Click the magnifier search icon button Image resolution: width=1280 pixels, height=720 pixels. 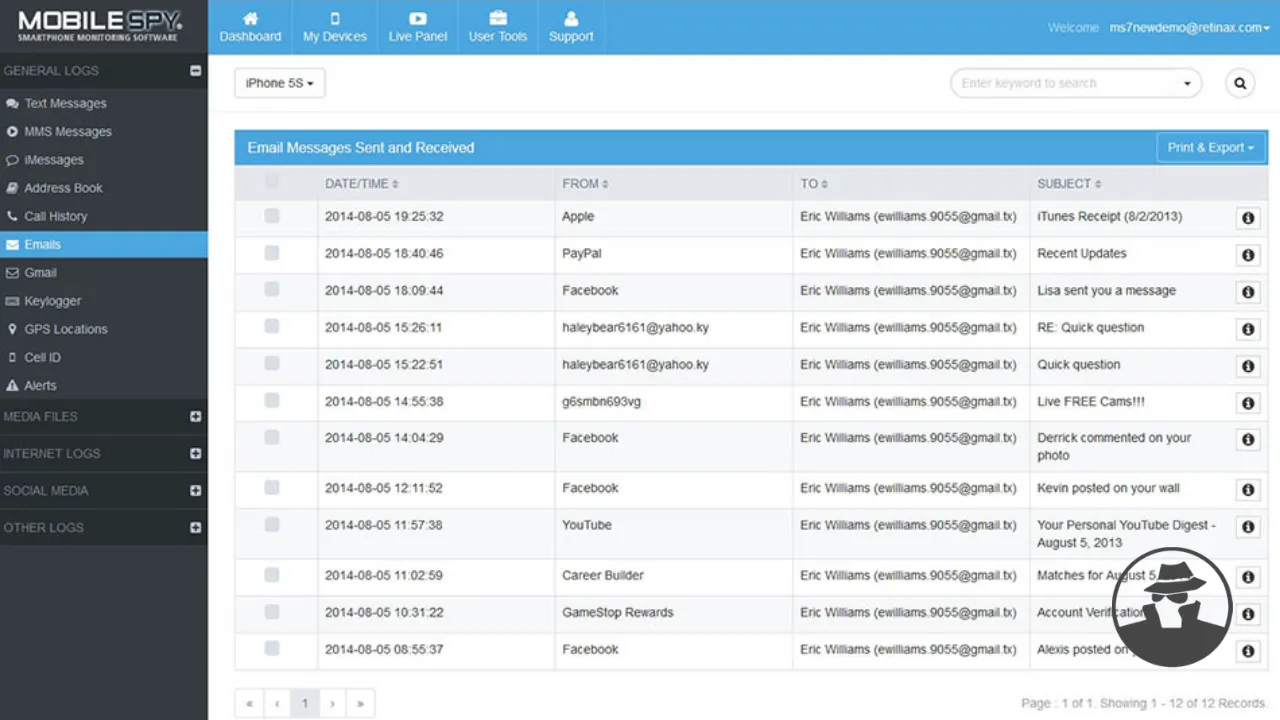(1240, 84)
